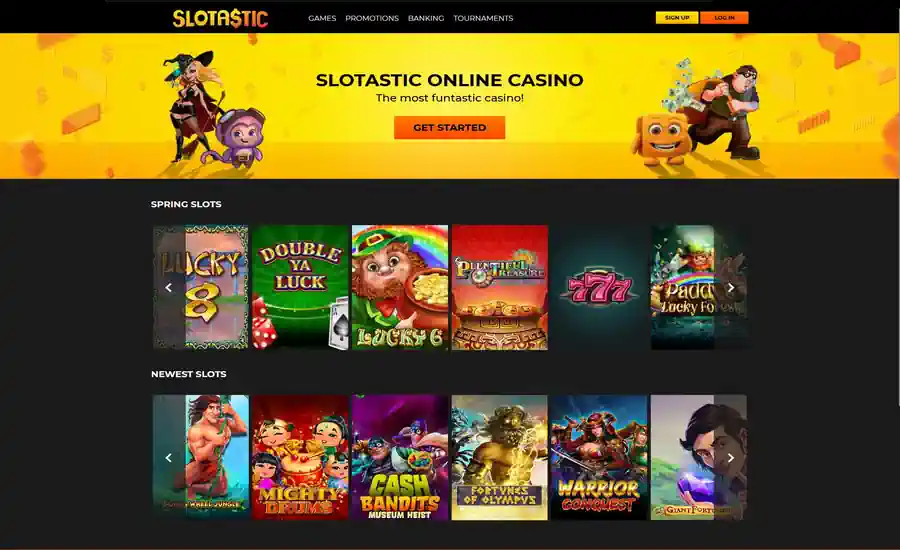The width and height of the screenshot is (900, 550).
Task: Click the Sign Up button
Action: tap(677, 18)
